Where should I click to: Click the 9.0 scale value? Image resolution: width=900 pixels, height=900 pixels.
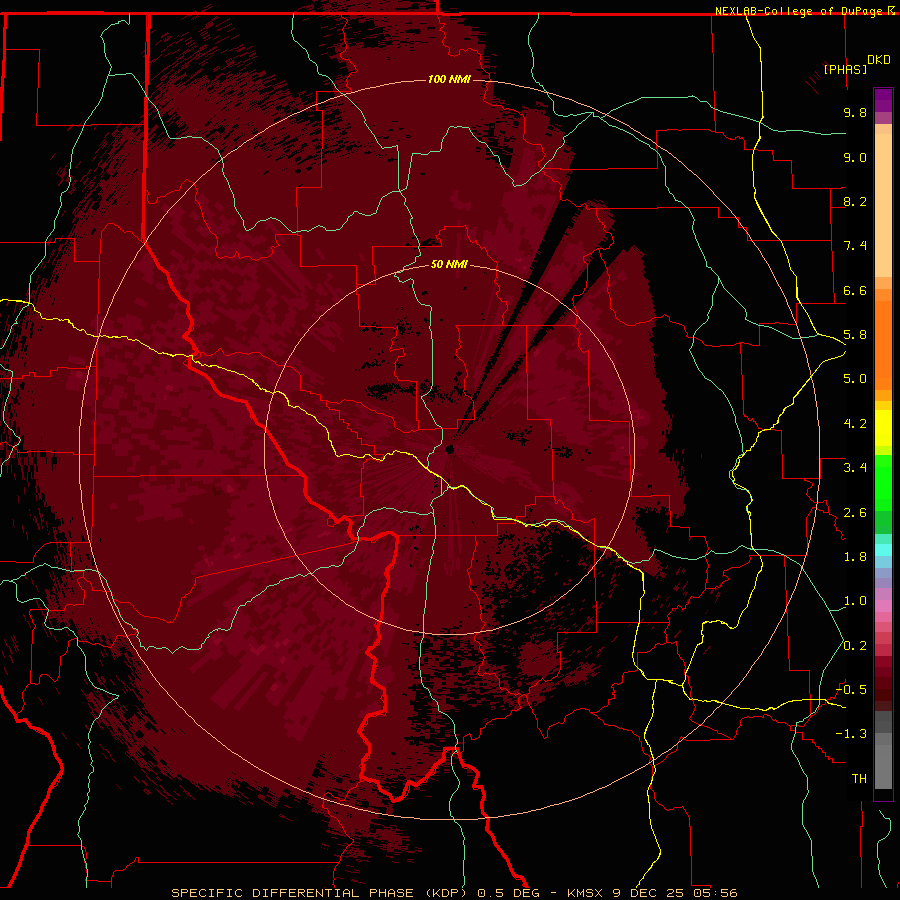[x=855, y=157]
